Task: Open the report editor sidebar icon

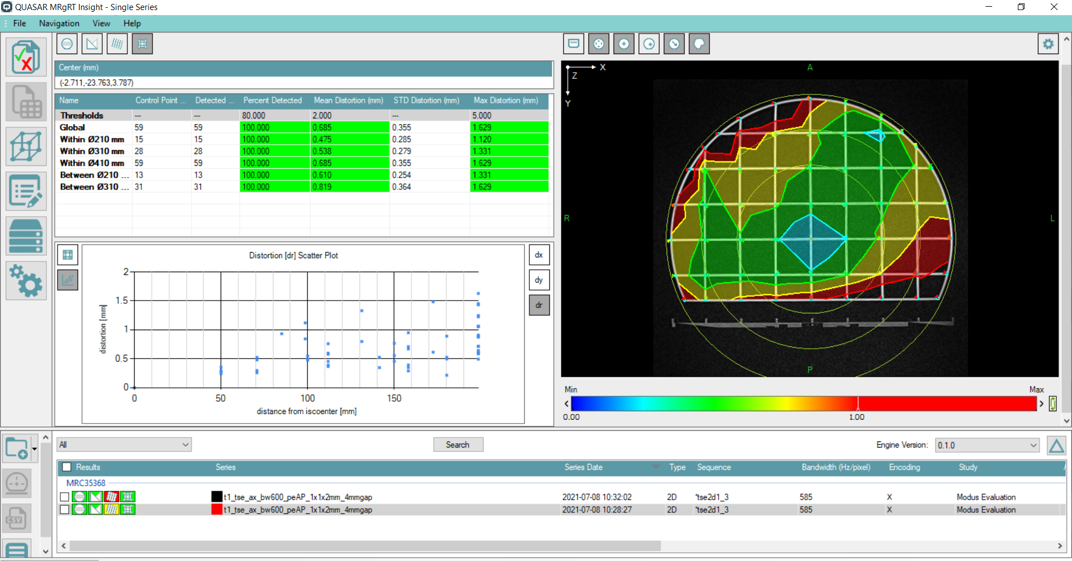Action: click(25, 192)
